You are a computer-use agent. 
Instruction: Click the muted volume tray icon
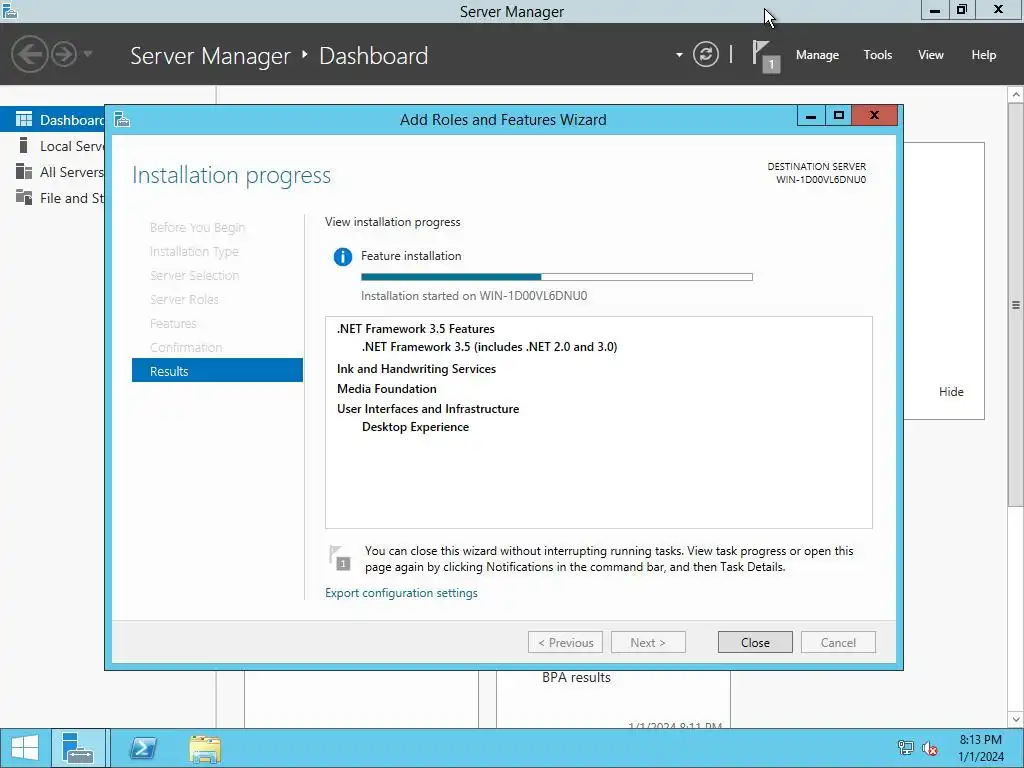(x=930, y=748)
